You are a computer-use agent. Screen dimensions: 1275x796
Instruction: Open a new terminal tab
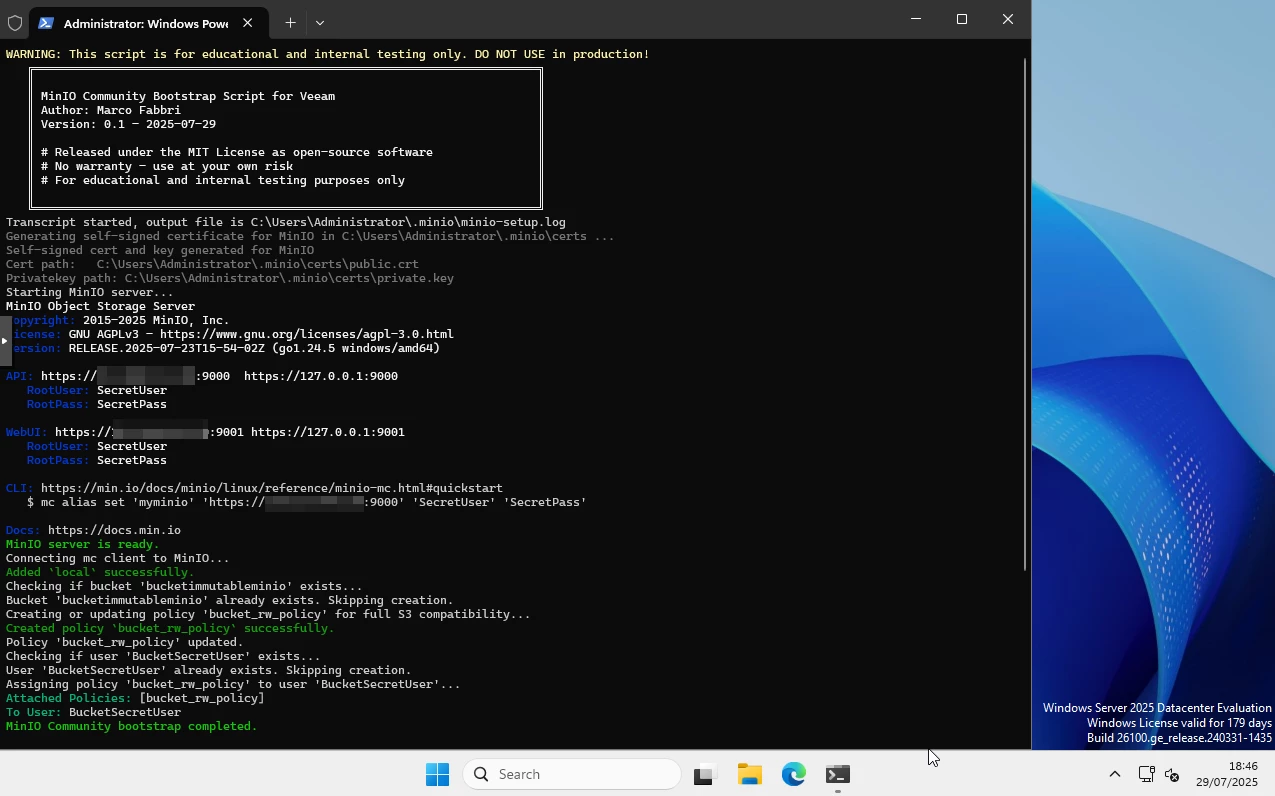(290, 22)
